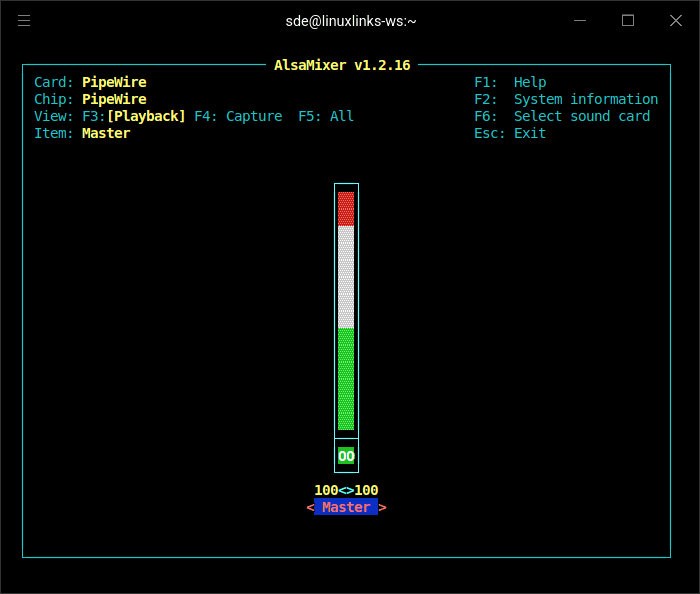Click the 100<>100 volume level text
This screenshot has width=700, height=594.
[346, 490]
